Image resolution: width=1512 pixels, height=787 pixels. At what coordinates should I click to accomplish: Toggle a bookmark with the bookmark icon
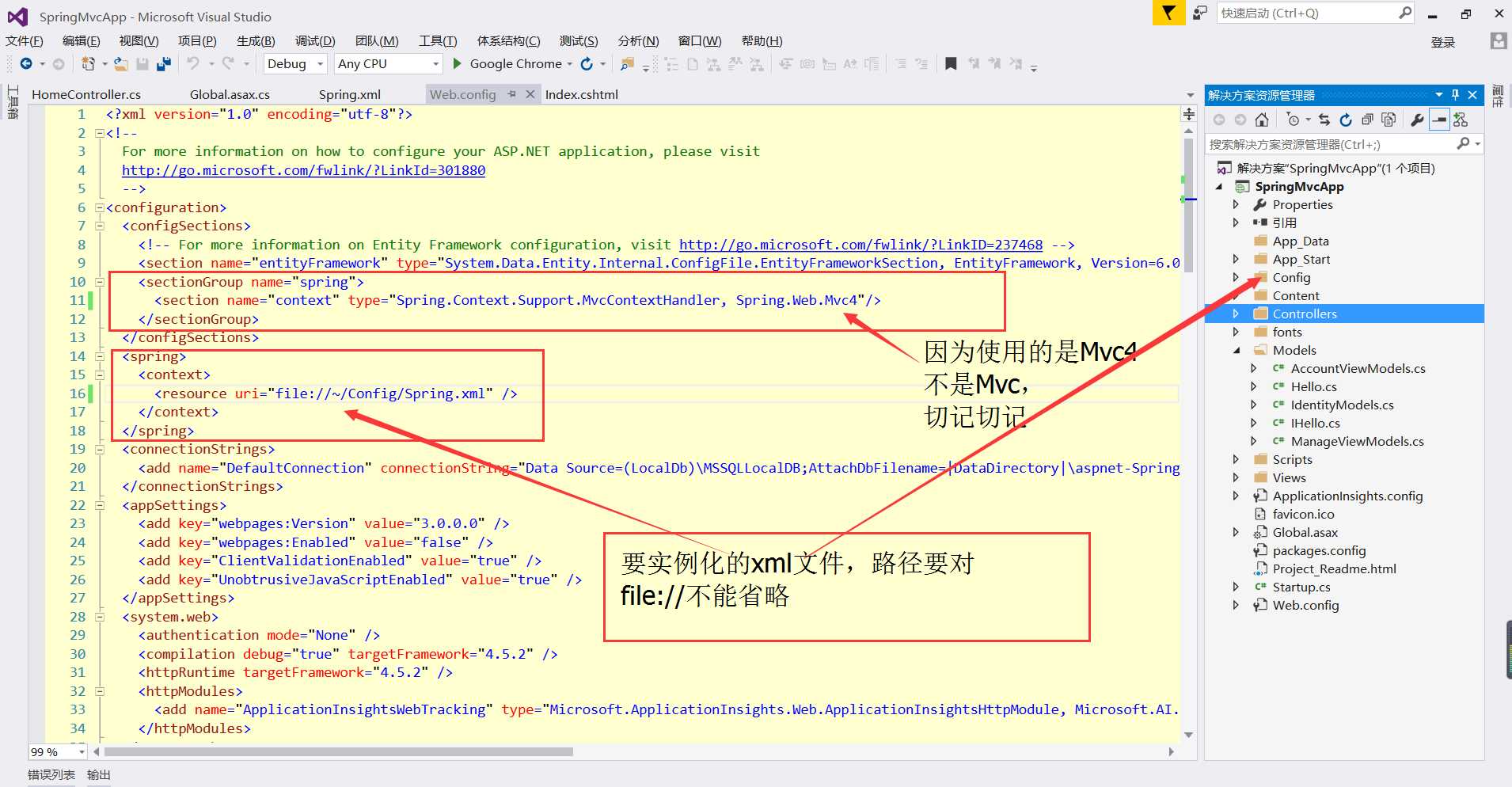point(951,63)
